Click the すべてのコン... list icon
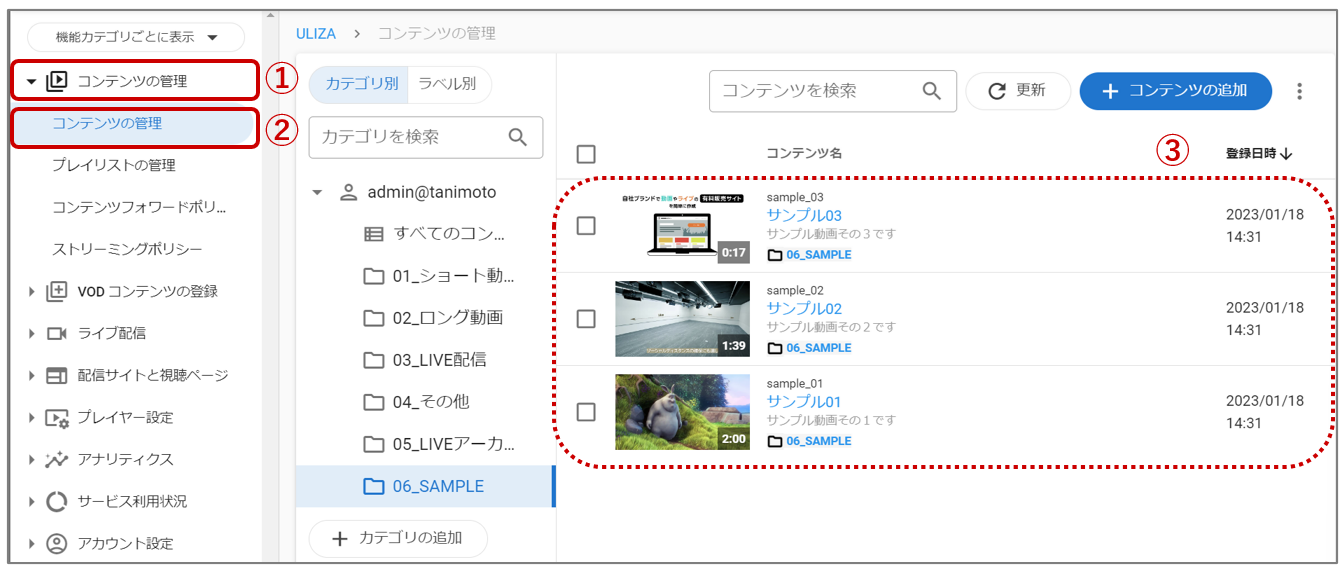Image resolution: width=1344 pixels, height=571 pixels. pyautogui.click(x=373, y=235)
